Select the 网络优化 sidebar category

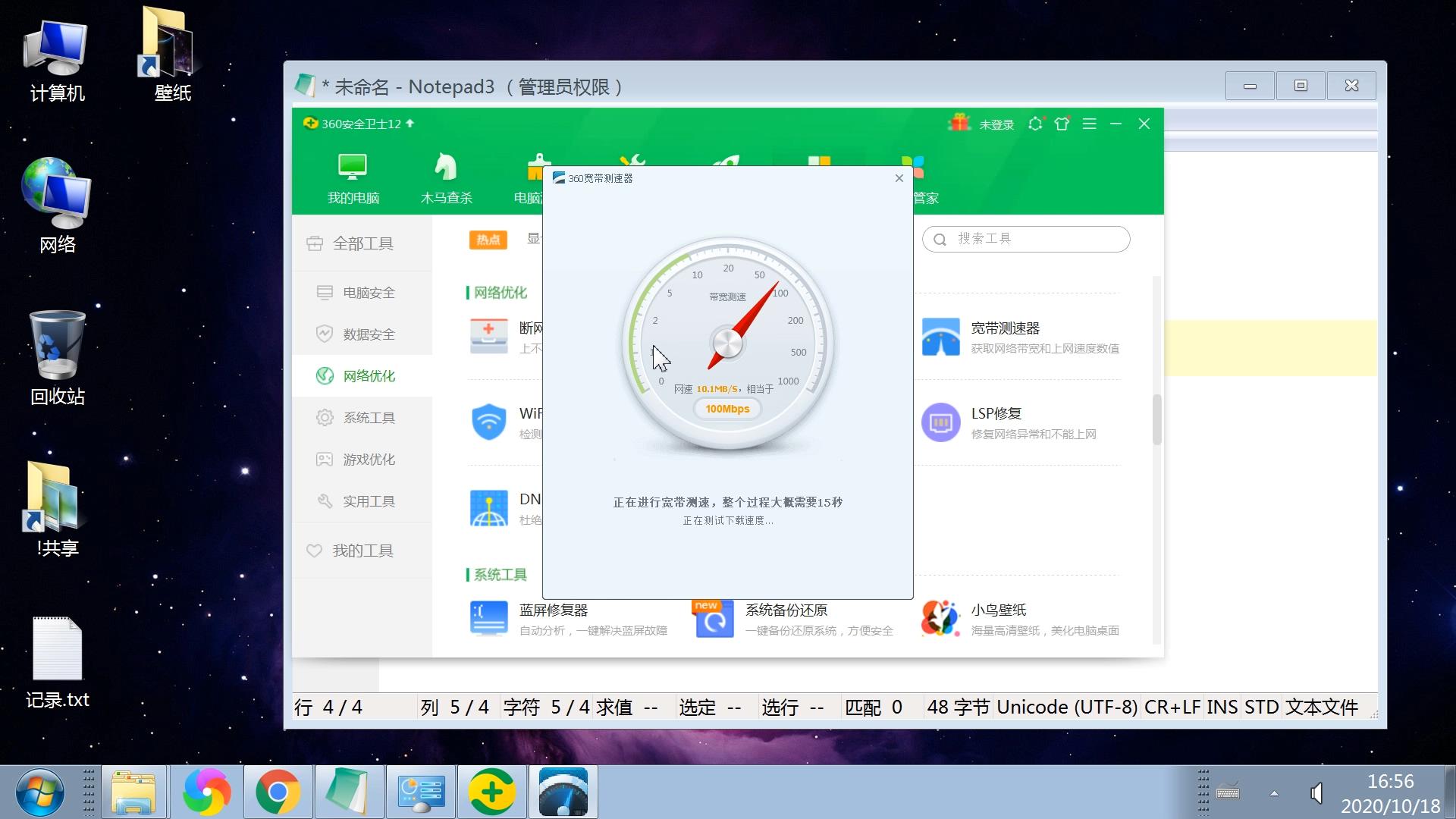369,375
